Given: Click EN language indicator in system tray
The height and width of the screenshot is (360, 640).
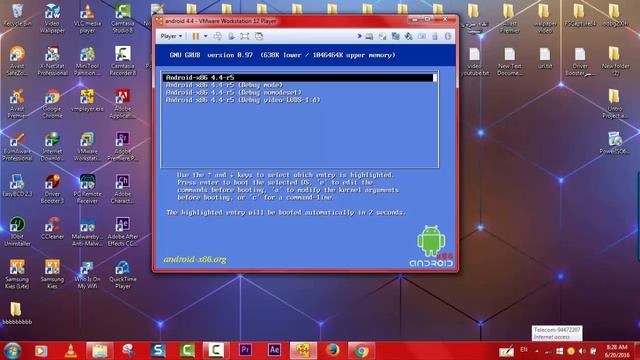Looking at the screenshot, I should point(524,350).
